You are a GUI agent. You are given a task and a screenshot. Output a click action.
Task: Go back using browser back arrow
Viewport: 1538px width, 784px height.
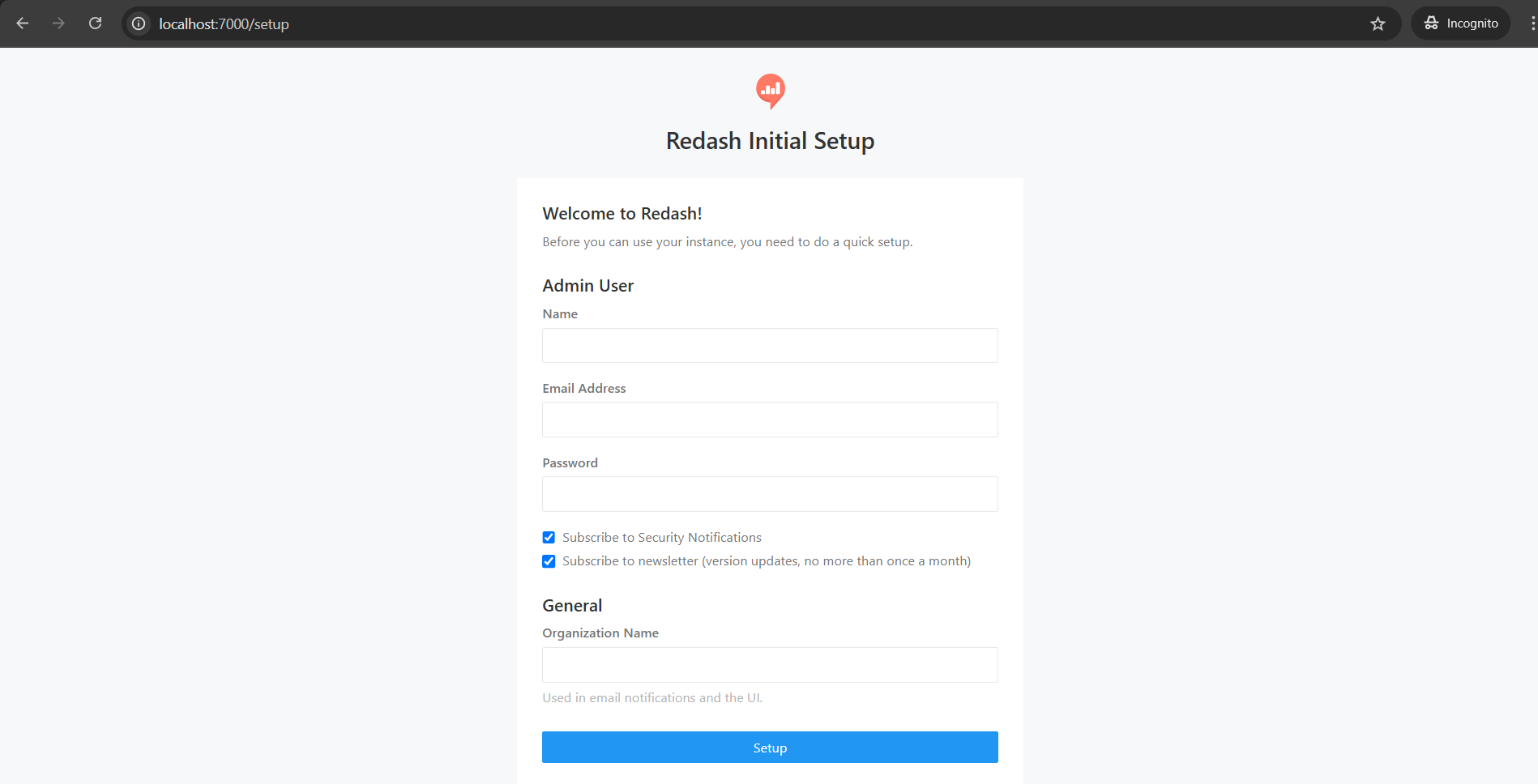click(x=23, y=23)
